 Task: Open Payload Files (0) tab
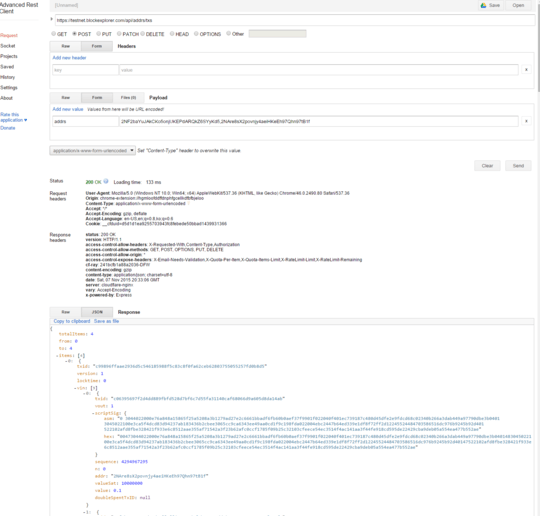point(128,97)
